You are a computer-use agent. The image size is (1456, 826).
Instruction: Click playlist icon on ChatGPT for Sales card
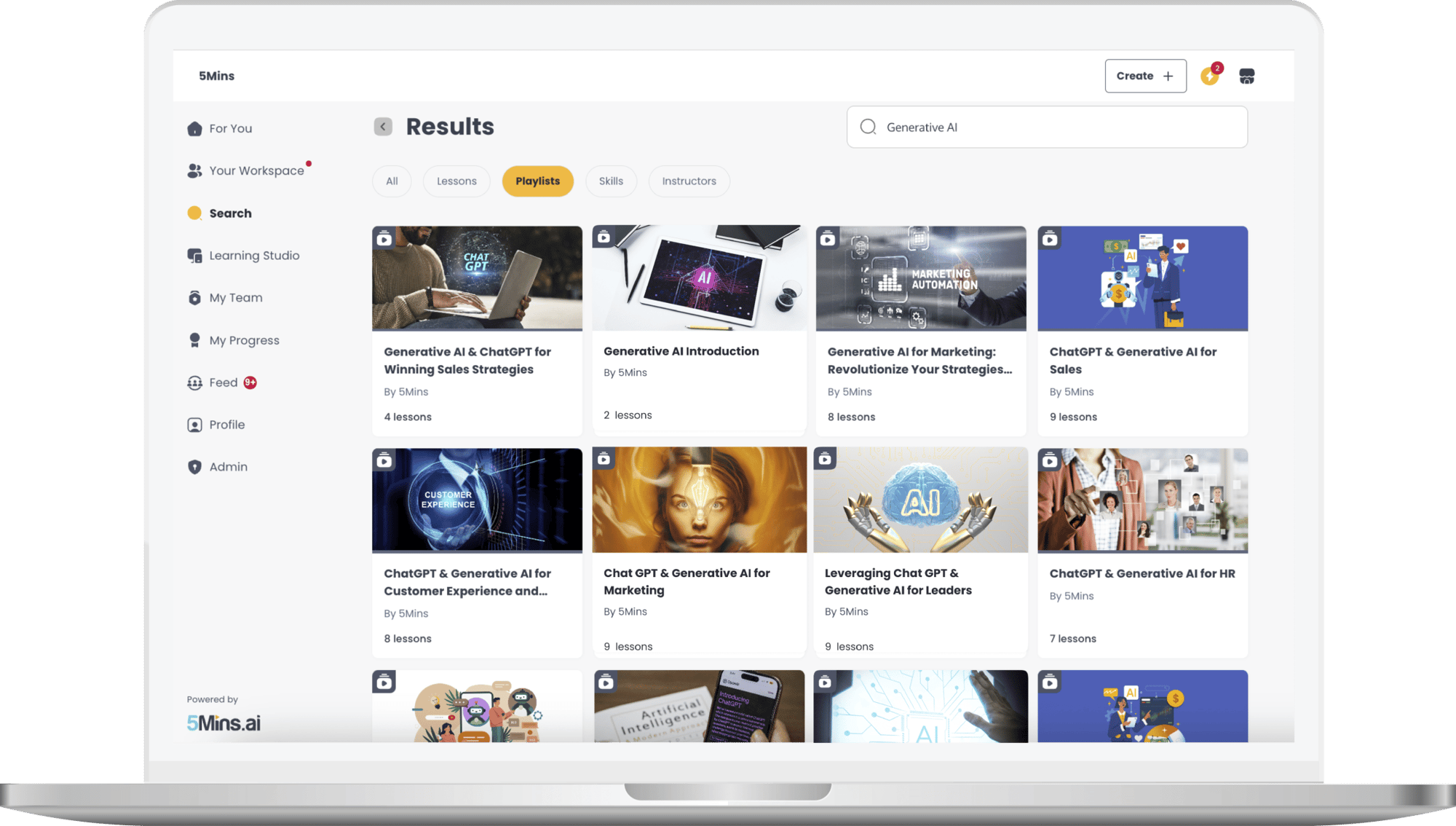(x=1050, y=238)
